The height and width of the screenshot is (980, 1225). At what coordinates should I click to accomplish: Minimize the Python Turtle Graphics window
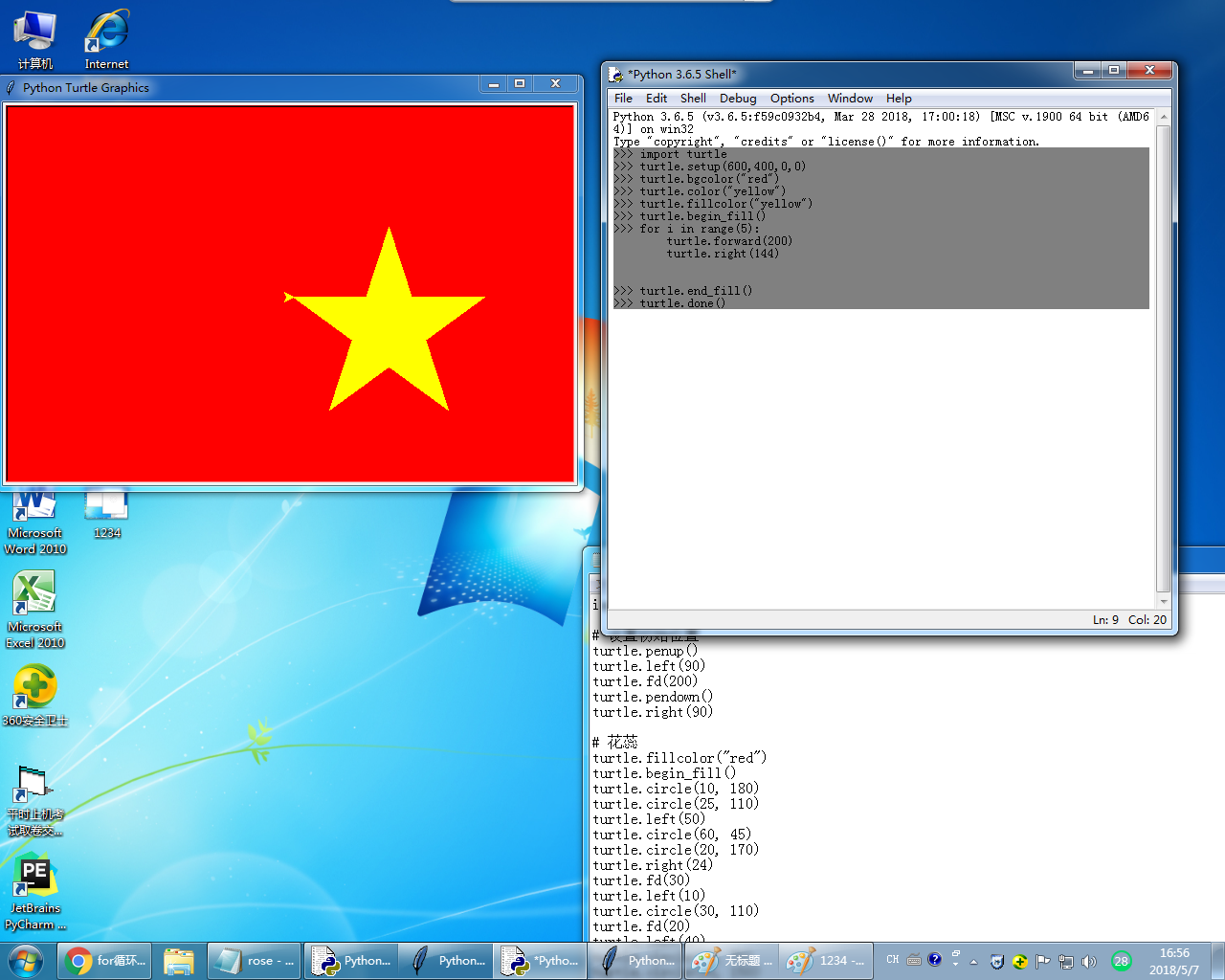coord(494,84)
